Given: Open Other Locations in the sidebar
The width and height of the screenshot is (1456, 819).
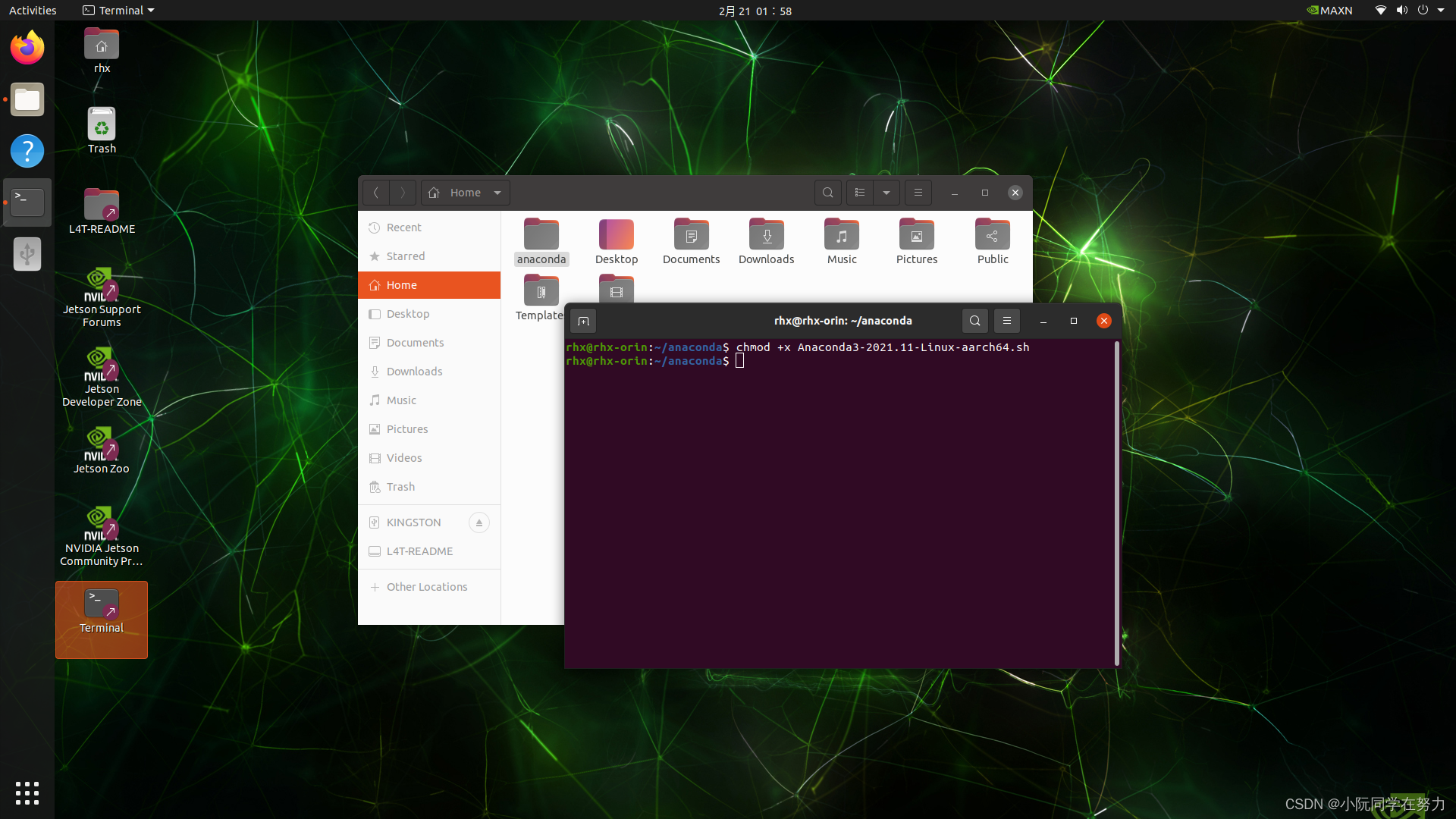Looking at the screenshot, I should 427,586.
